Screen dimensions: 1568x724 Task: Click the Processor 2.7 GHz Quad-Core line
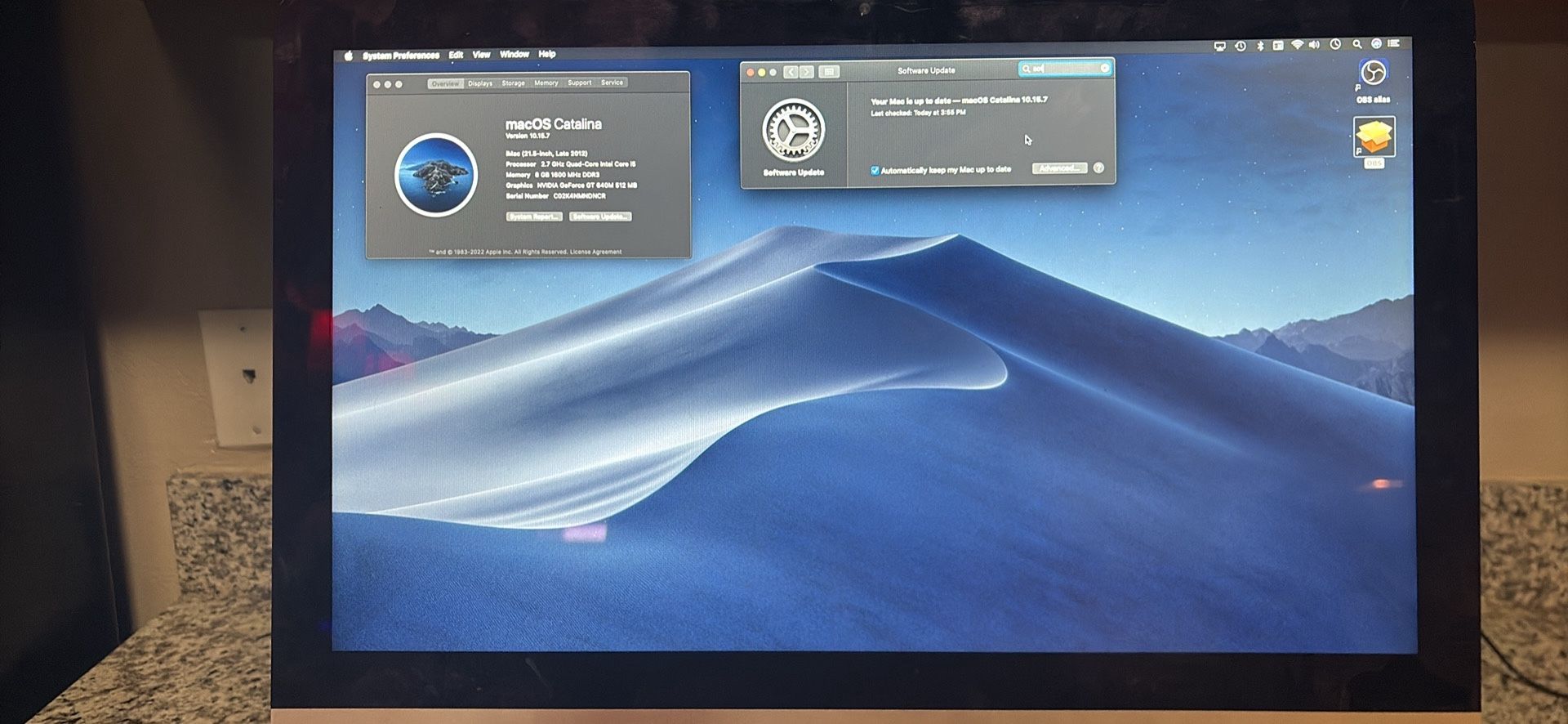pos(570,164)
